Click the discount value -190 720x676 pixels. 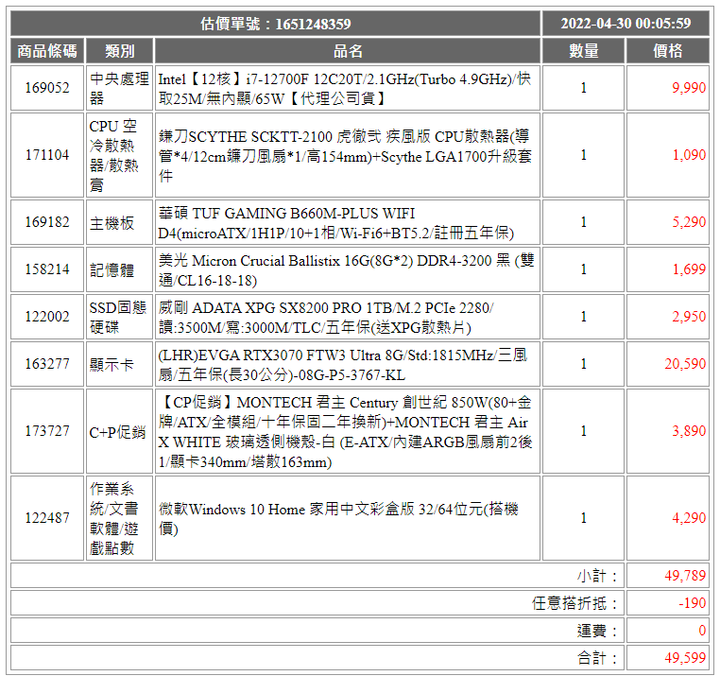tap(692, 603)
